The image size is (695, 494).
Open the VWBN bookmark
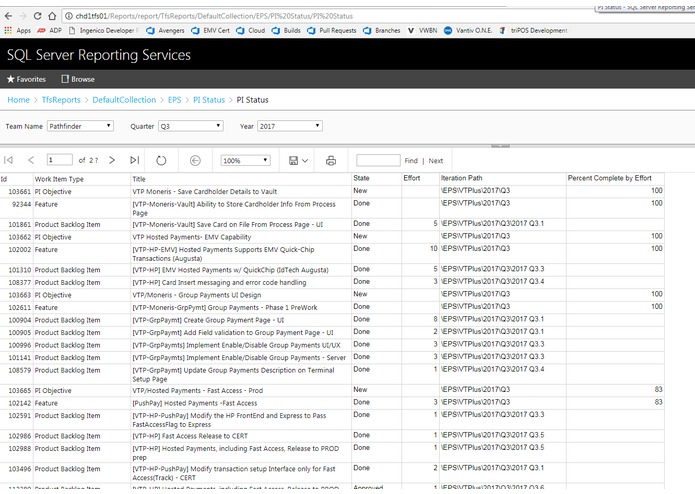(x=422, y=31)
